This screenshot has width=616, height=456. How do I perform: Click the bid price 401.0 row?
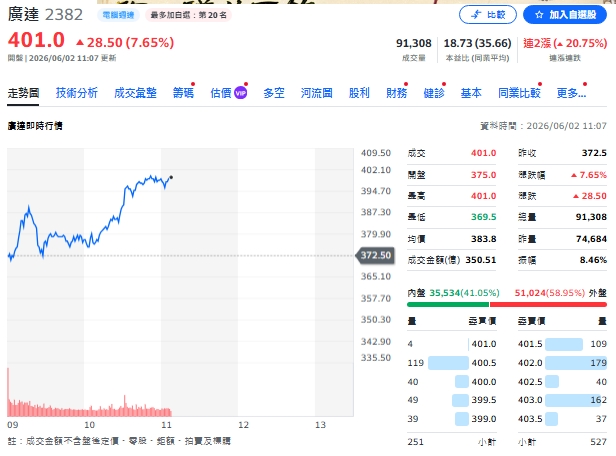click(x=452, y=344)
